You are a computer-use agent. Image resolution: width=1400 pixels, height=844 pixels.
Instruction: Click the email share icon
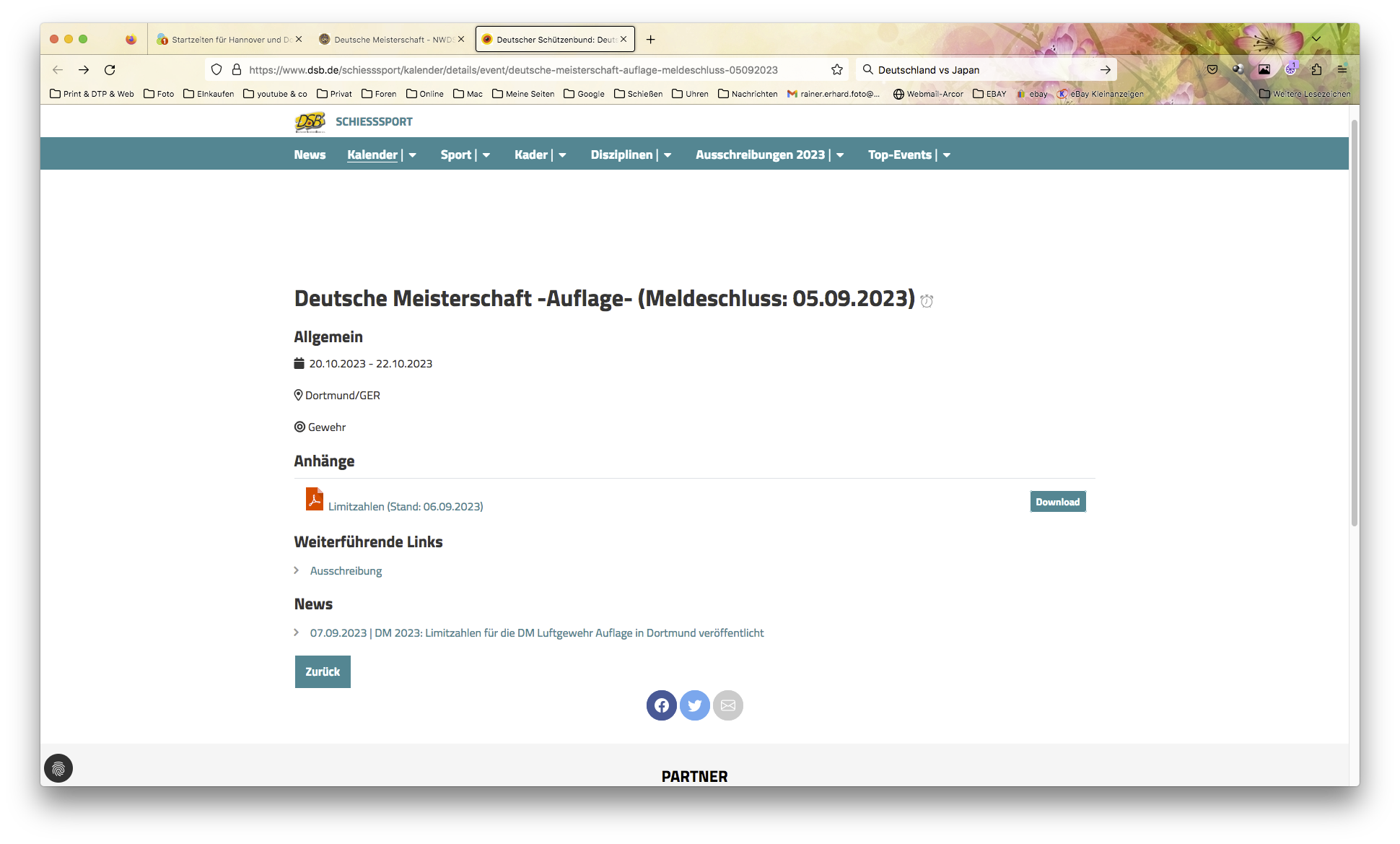[x=727, y=705]
